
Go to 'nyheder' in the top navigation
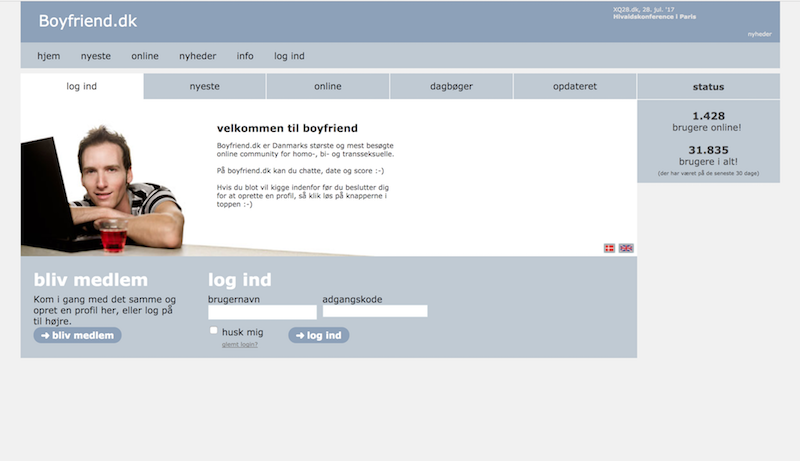point(197,56)
